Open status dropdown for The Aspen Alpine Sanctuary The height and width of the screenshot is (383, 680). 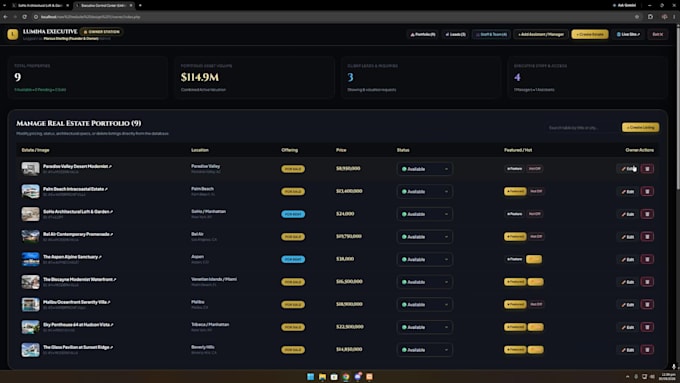click(x=425, y=259)
